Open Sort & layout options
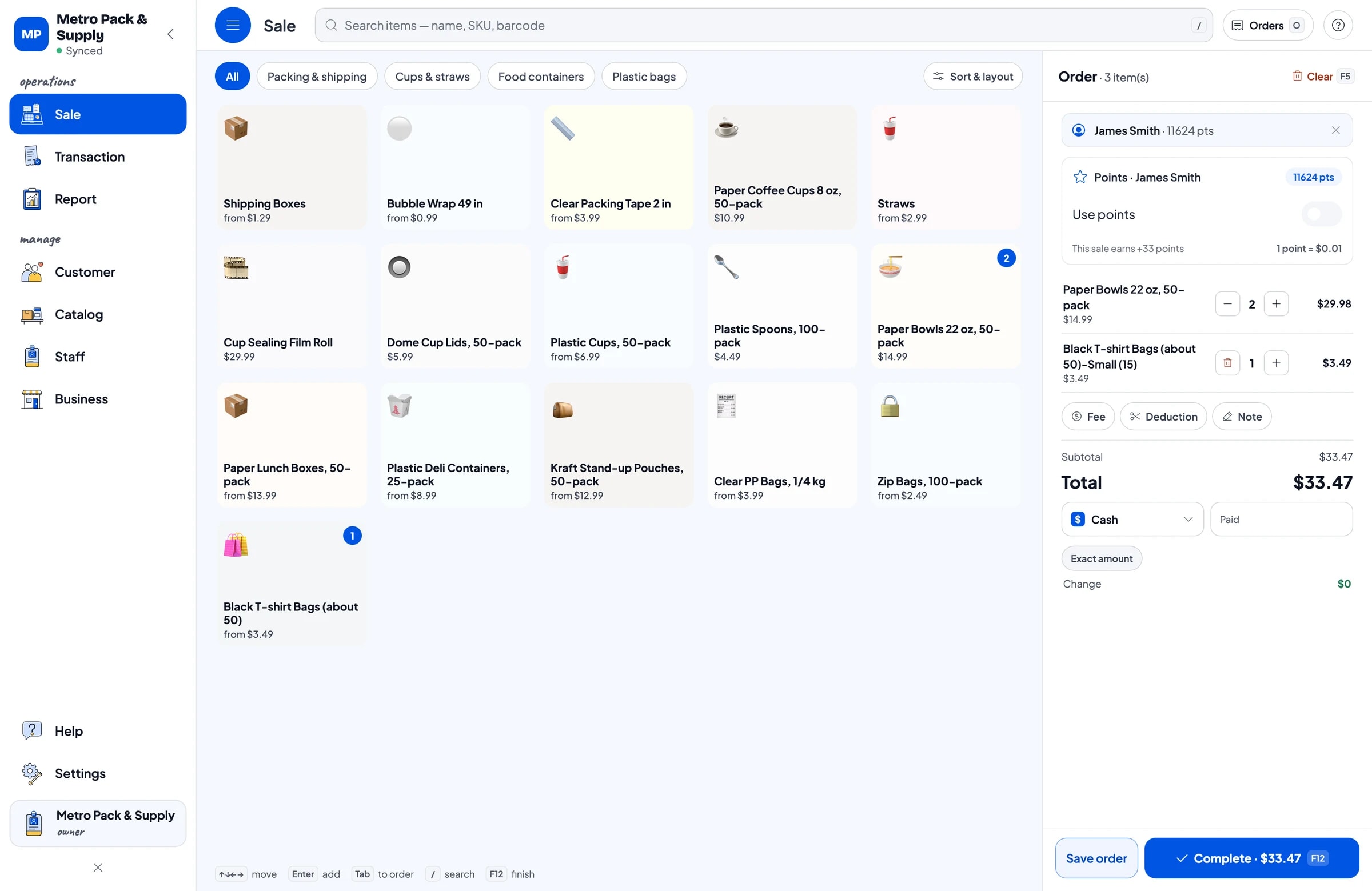Image resolution: width=1372 pixels, height=891 pixels. (x=972, y=76)
